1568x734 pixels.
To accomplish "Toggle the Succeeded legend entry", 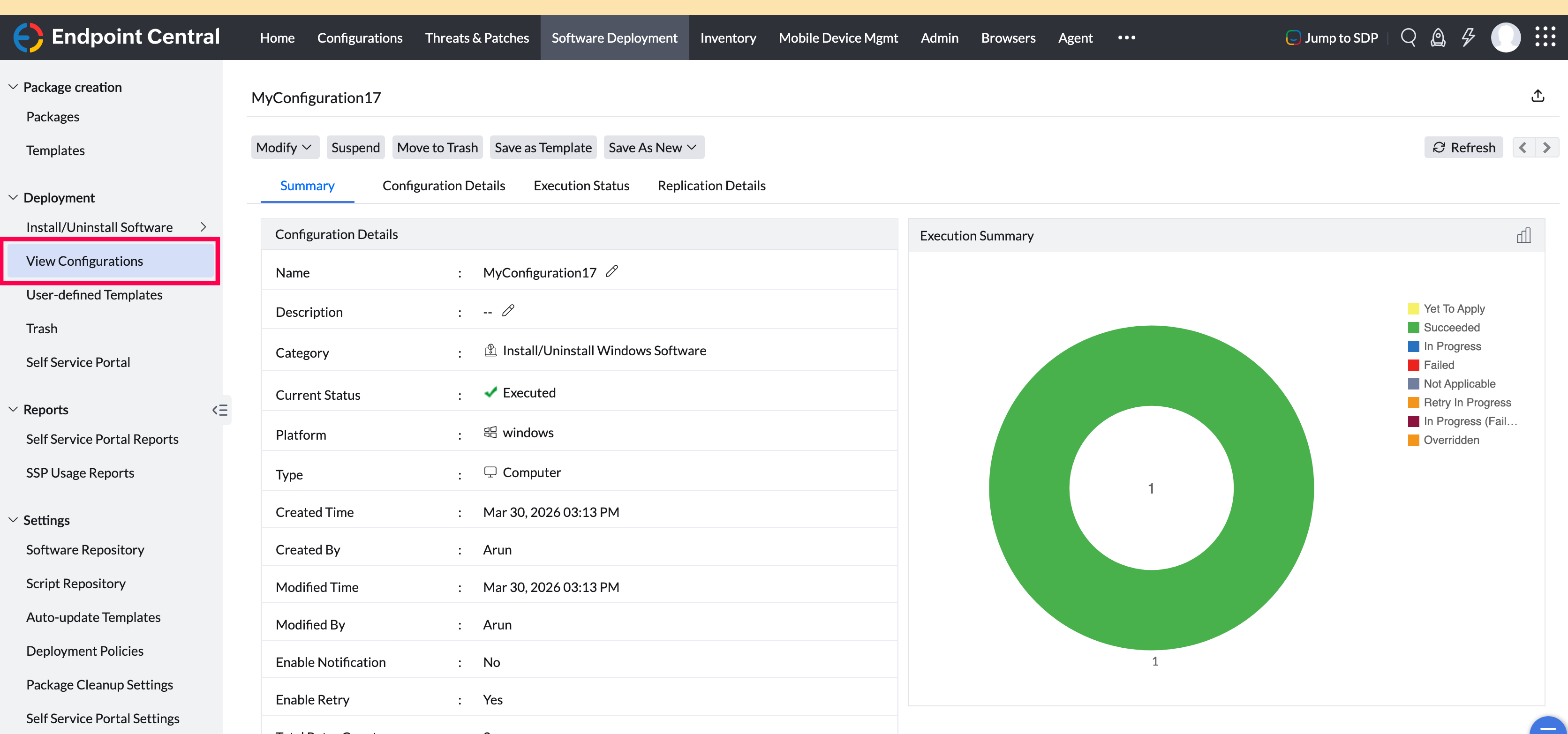I will click(1451, 328).
